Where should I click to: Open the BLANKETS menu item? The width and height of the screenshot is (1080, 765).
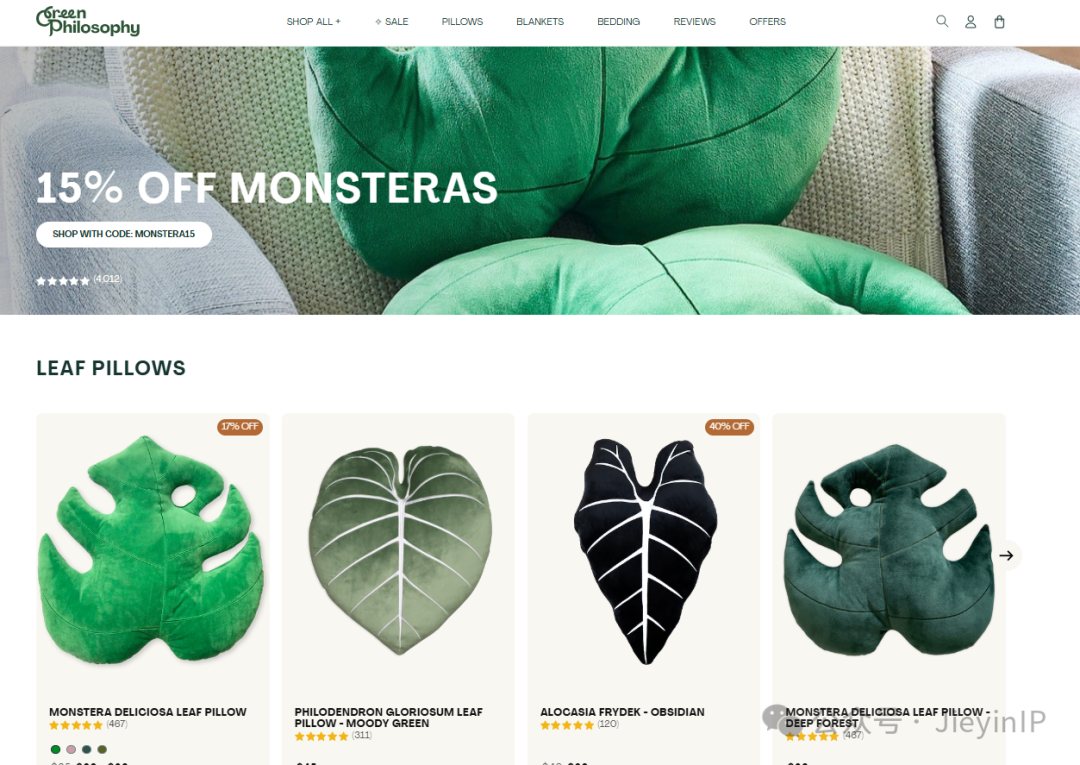[x=540, y=22]
